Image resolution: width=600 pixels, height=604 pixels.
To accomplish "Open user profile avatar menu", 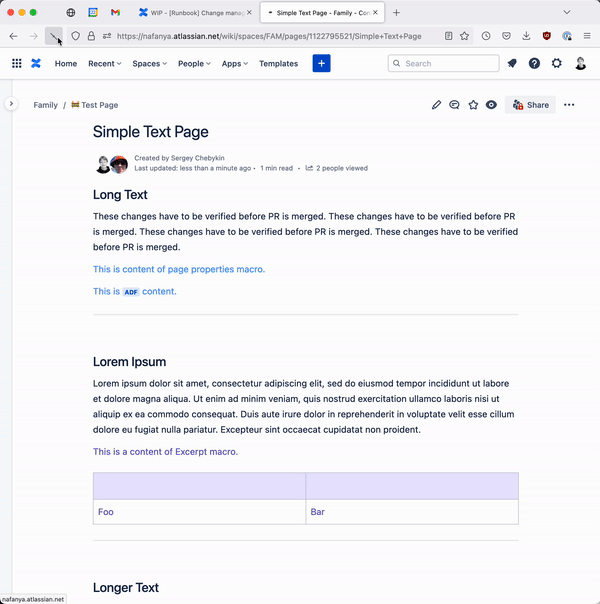I will (580, 63).
